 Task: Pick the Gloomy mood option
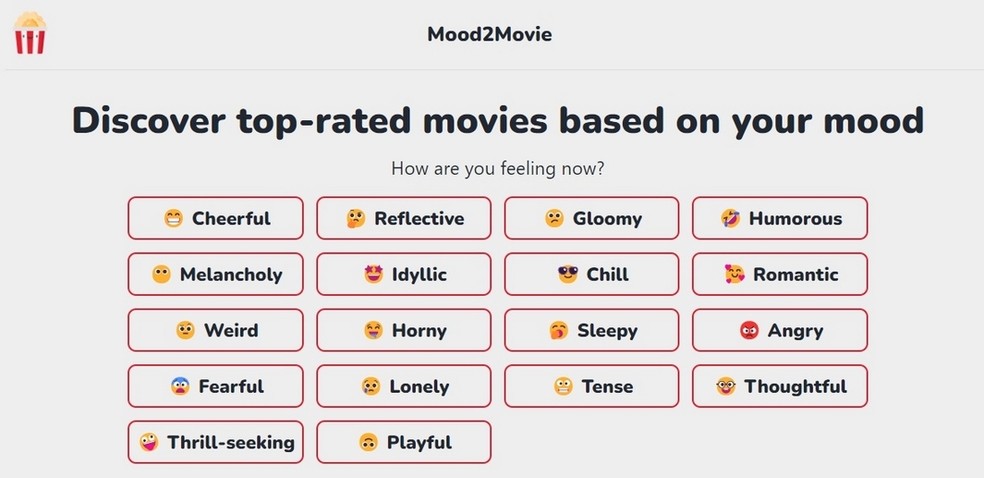pos(591,218)
